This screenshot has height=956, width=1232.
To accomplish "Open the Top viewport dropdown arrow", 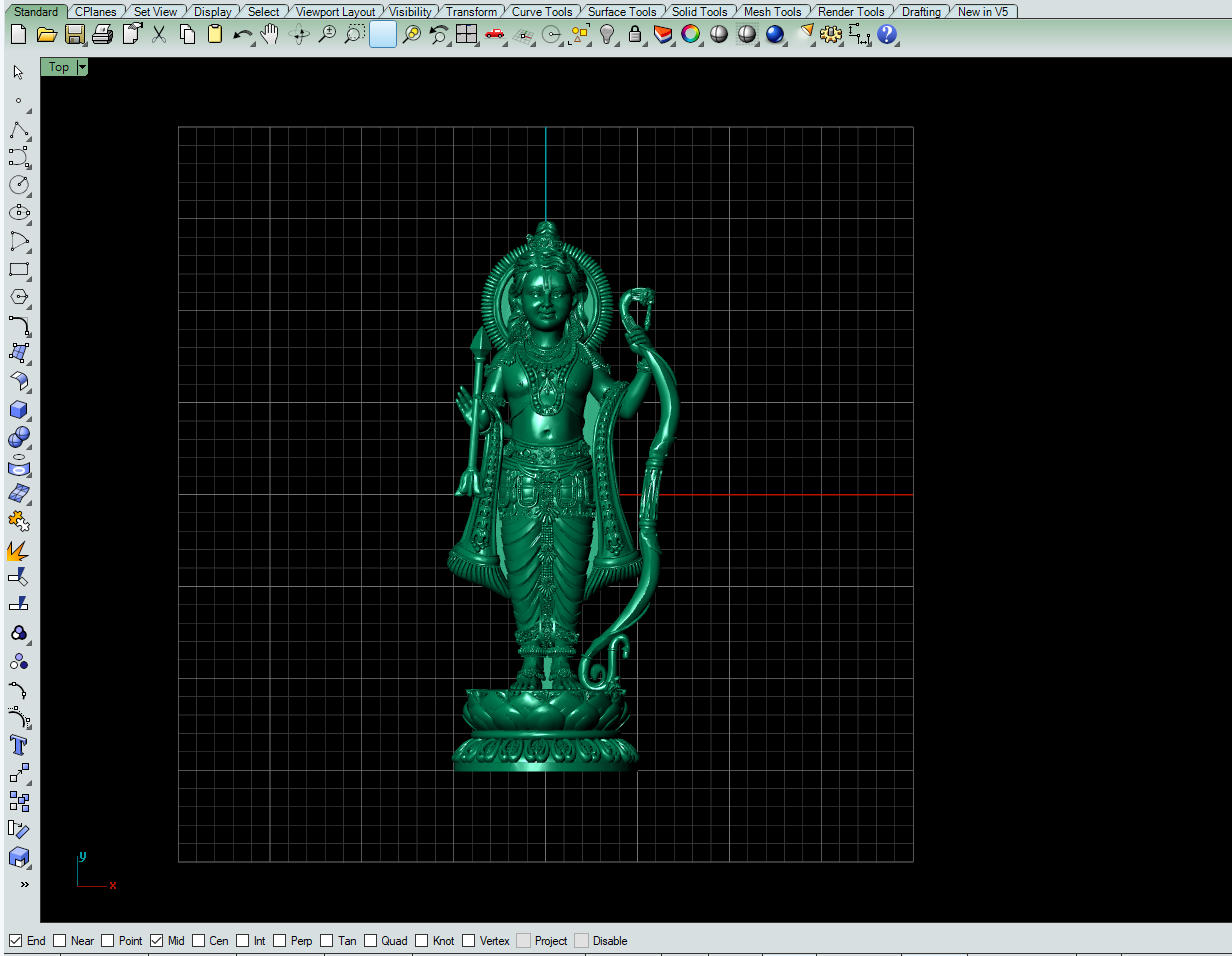I will pos(82,67).
